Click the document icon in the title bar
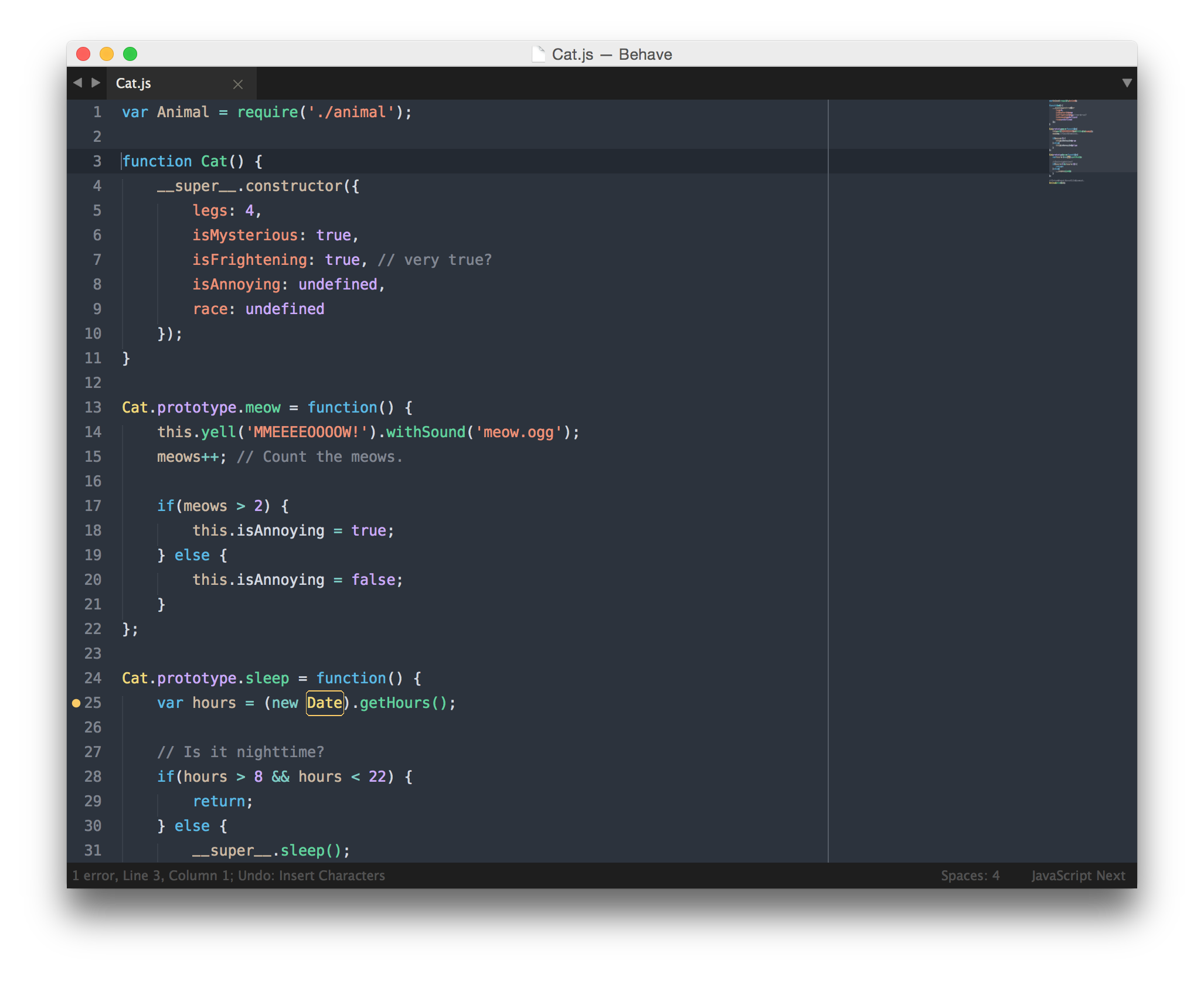The image size is (1204, 981). pos(538,54)
